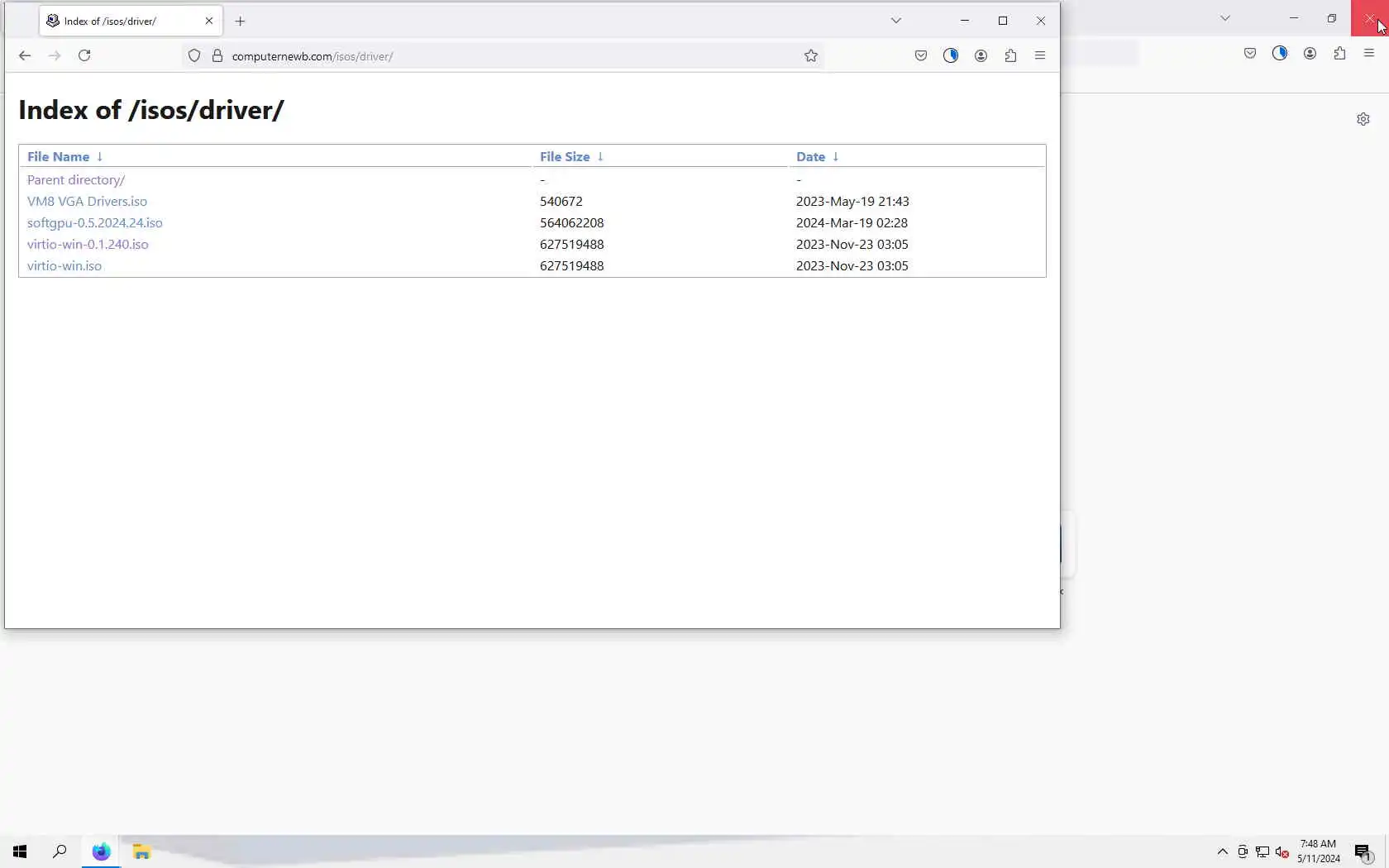The width and height of the screenshot is (1389, 868).
Task: Click the date 2023-May-19 21:43
Action: point(852,201)
